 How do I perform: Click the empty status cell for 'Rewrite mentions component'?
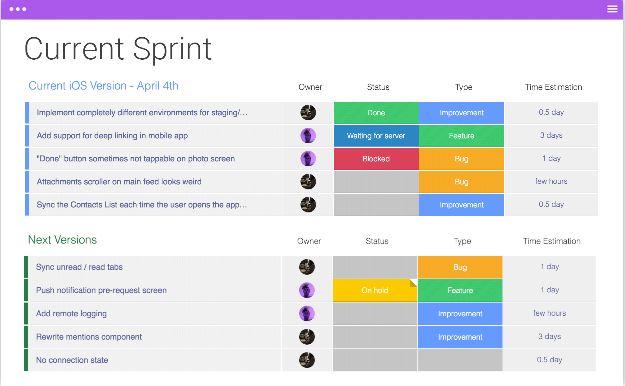click(375, 337)
